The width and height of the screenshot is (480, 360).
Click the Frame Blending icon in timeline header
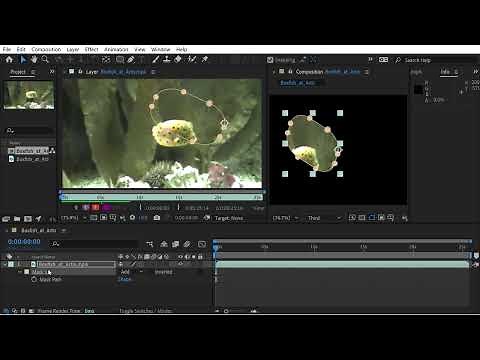175,244
